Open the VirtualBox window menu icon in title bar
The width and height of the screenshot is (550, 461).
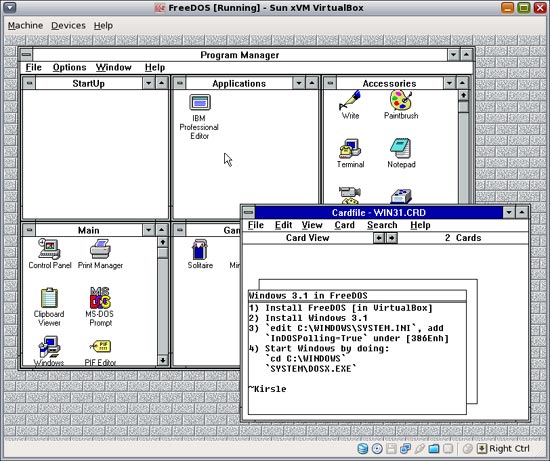9,7
